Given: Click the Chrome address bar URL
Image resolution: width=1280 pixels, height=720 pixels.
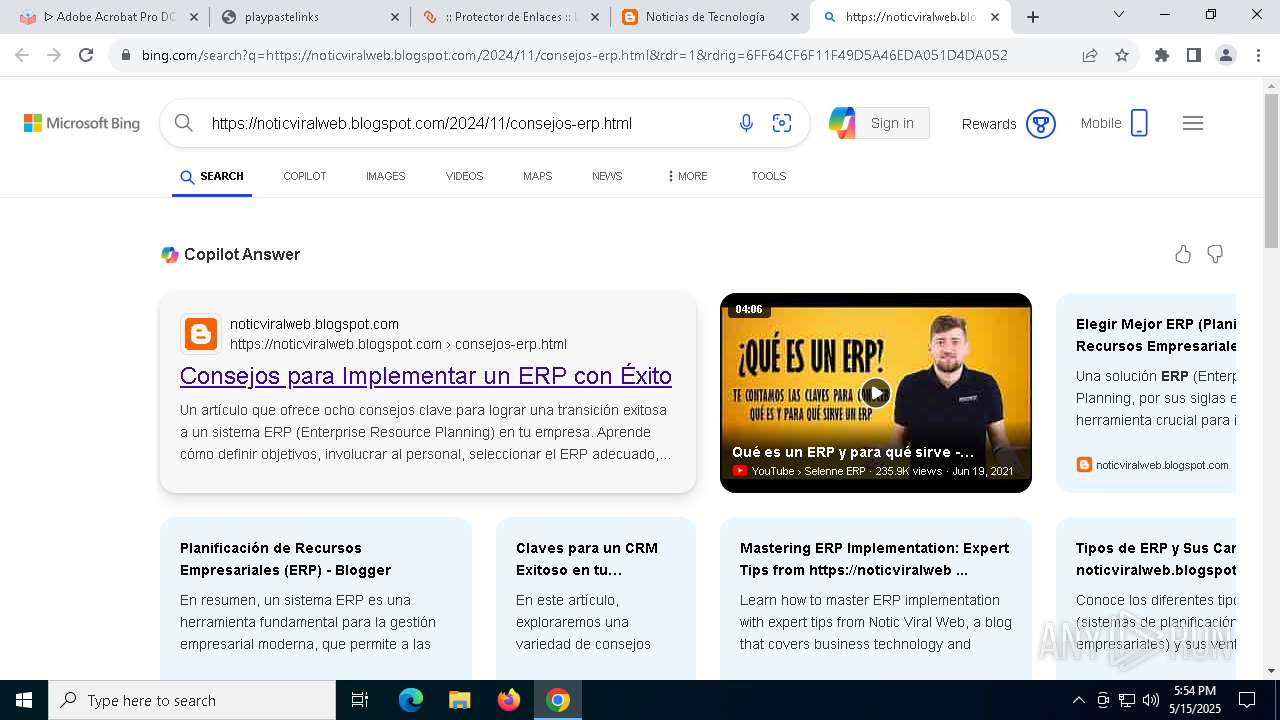Looking at the screenshot, I should coord(575,55).
